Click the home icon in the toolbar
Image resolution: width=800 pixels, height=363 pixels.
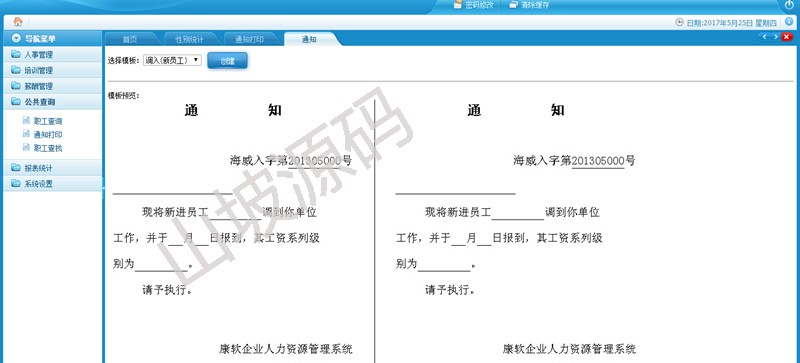[x=18, y=21]
